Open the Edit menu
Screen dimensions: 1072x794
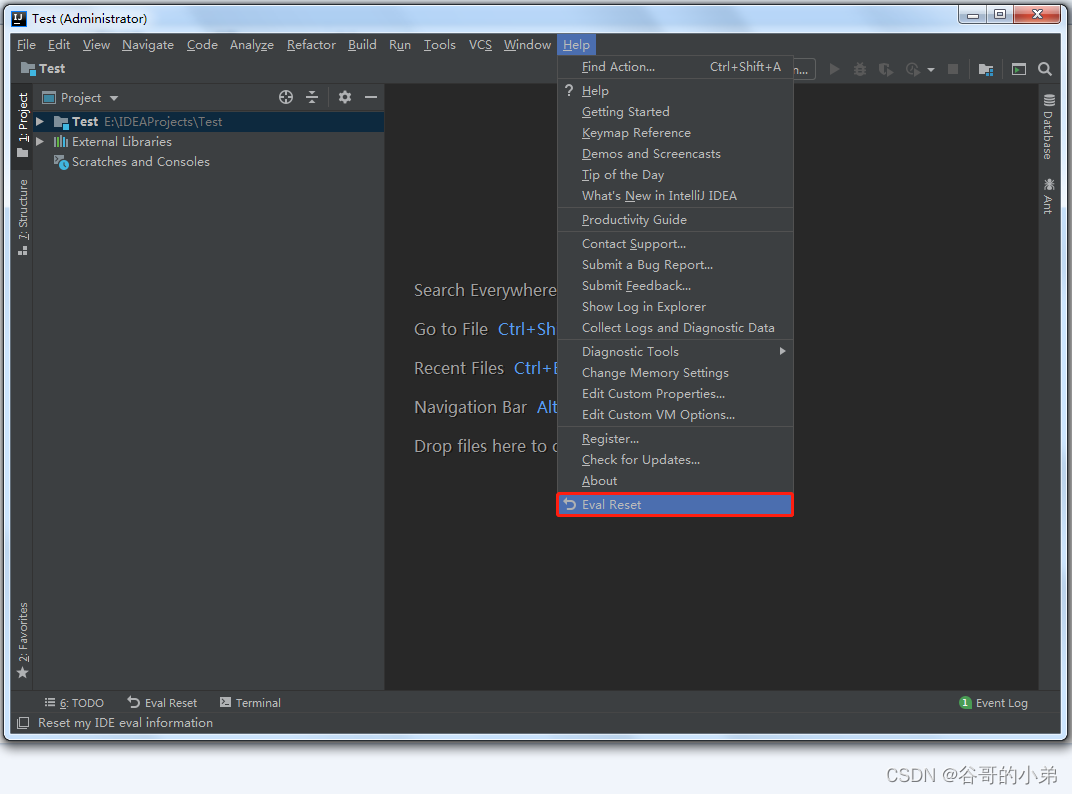click(x=59, y=45)
